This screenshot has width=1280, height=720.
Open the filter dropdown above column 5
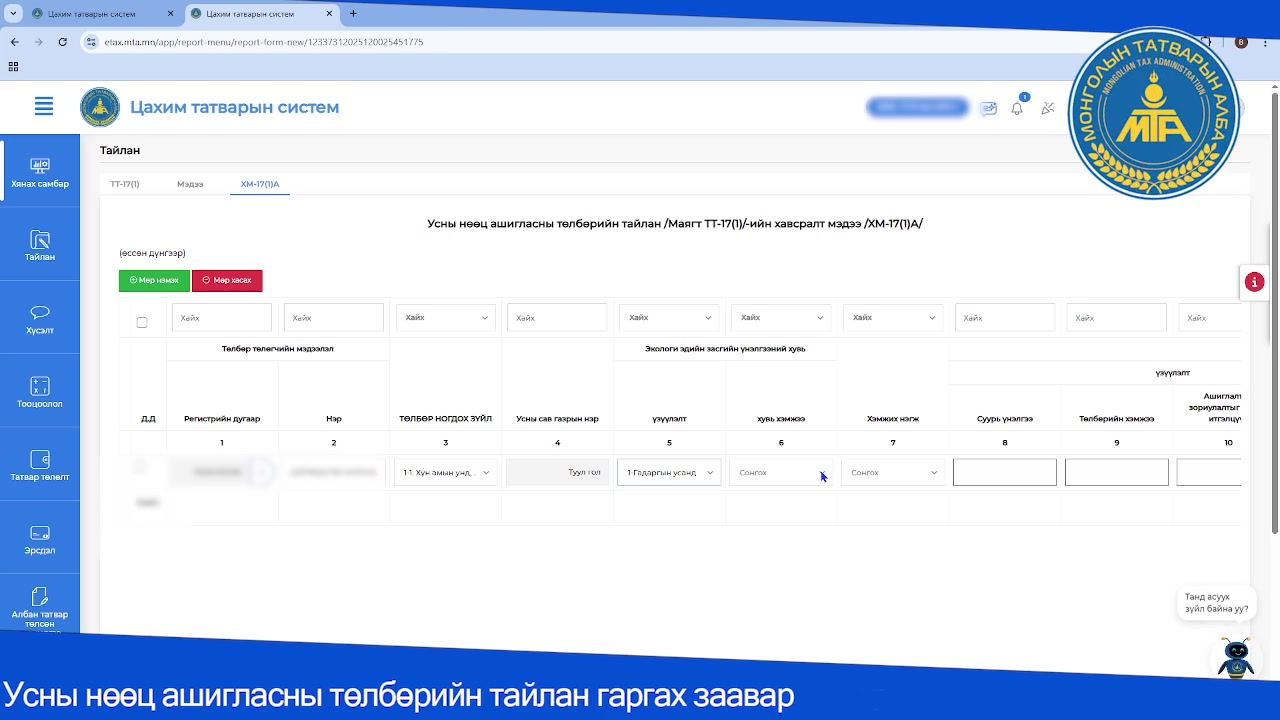(x=669, y=318)
